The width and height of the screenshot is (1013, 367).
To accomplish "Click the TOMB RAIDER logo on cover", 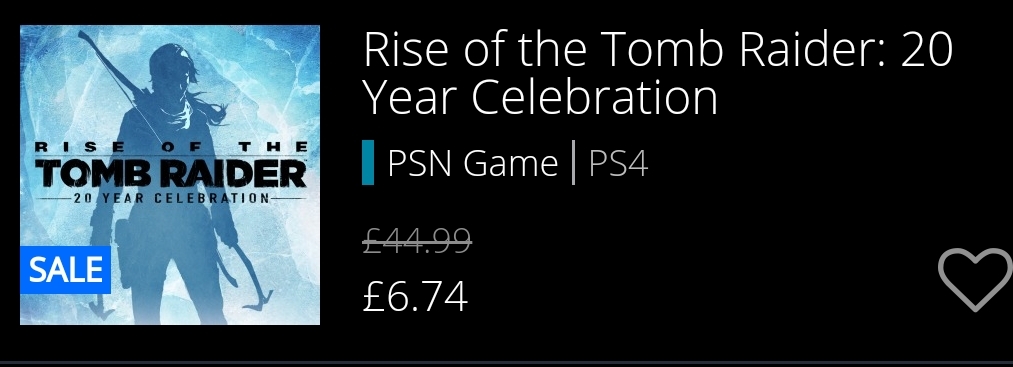I will 170,174.
